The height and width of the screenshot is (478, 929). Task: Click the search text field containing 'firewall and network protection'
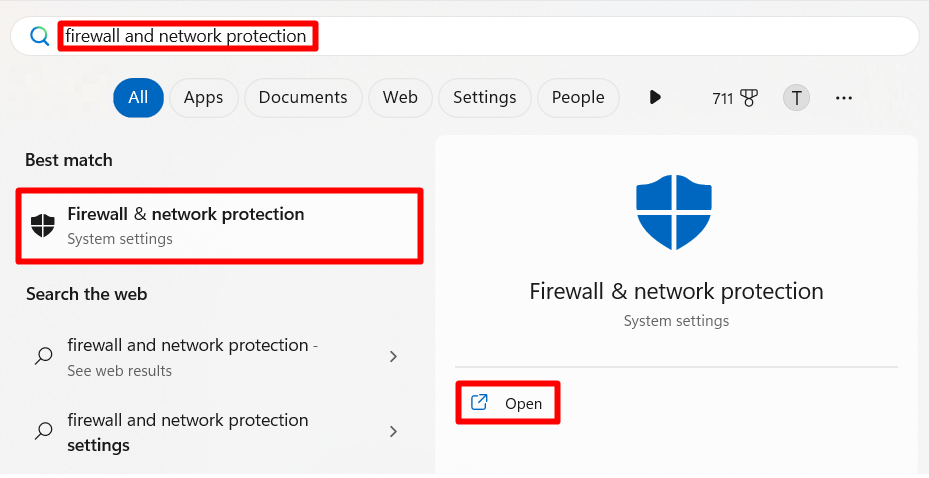coord(464,36)
